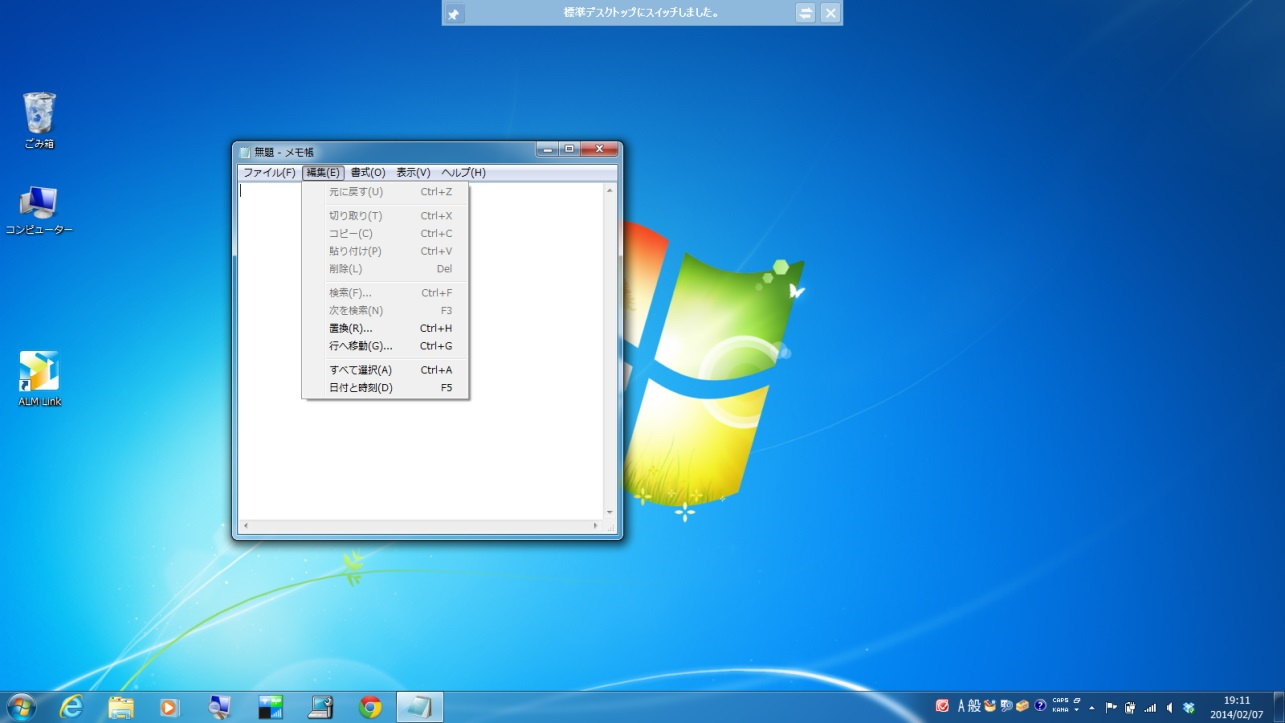The width and height of the screenshot is (1285, 723).
Task: Click the Notepad vertical scrollbar up arrow
Action: click(610, 190)
